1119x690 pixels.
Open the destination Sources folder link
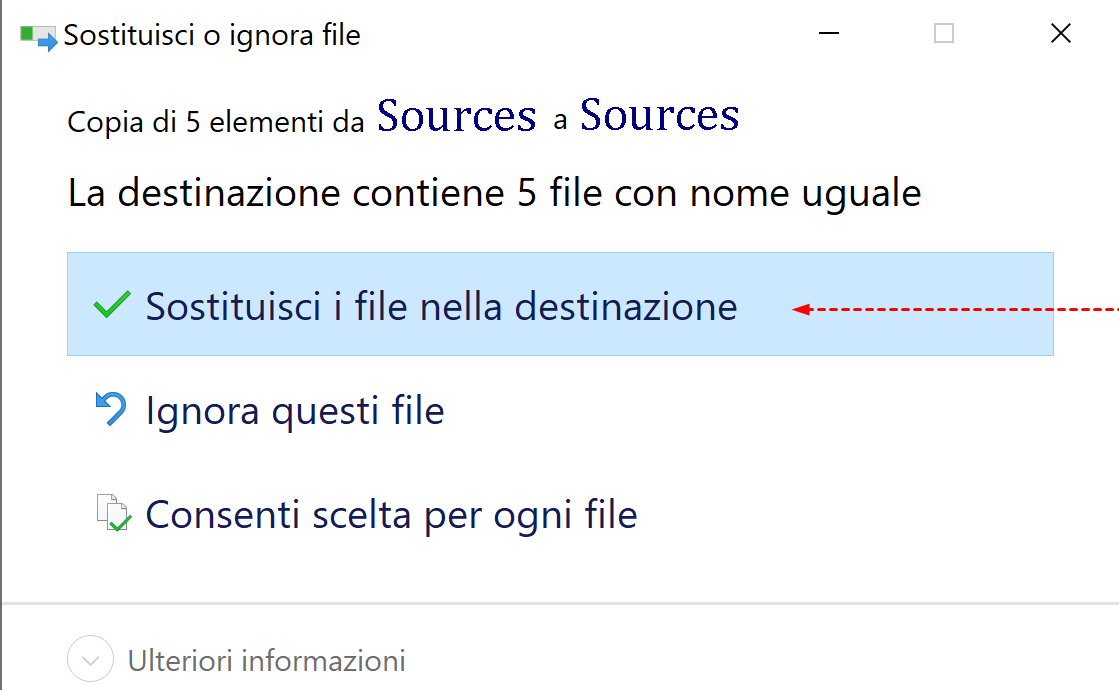pos(659,116)
